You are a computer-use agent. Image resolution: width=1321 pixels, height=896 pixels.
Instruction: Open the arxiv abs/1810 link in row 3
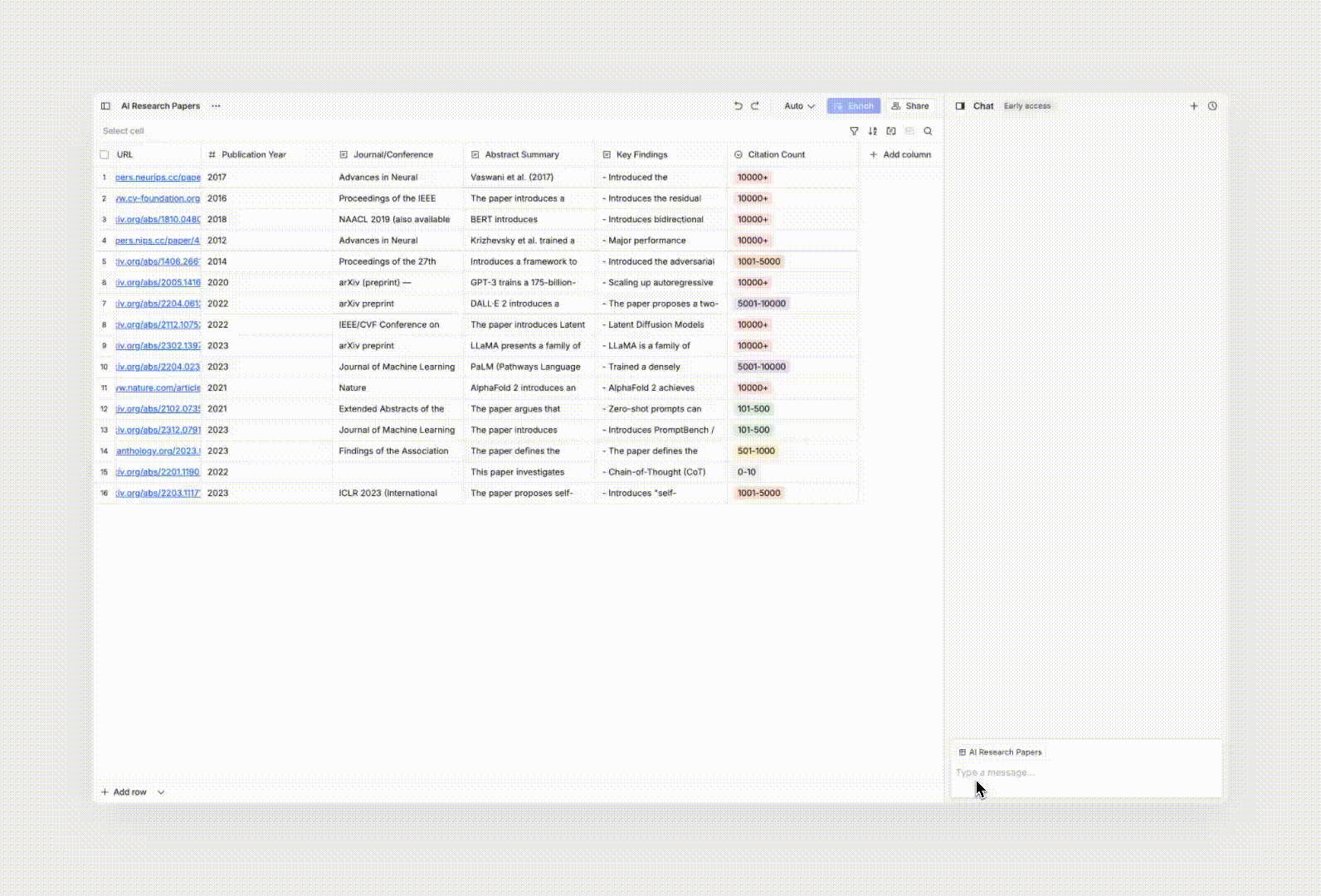pyautogui.click(x=158, y=220)
